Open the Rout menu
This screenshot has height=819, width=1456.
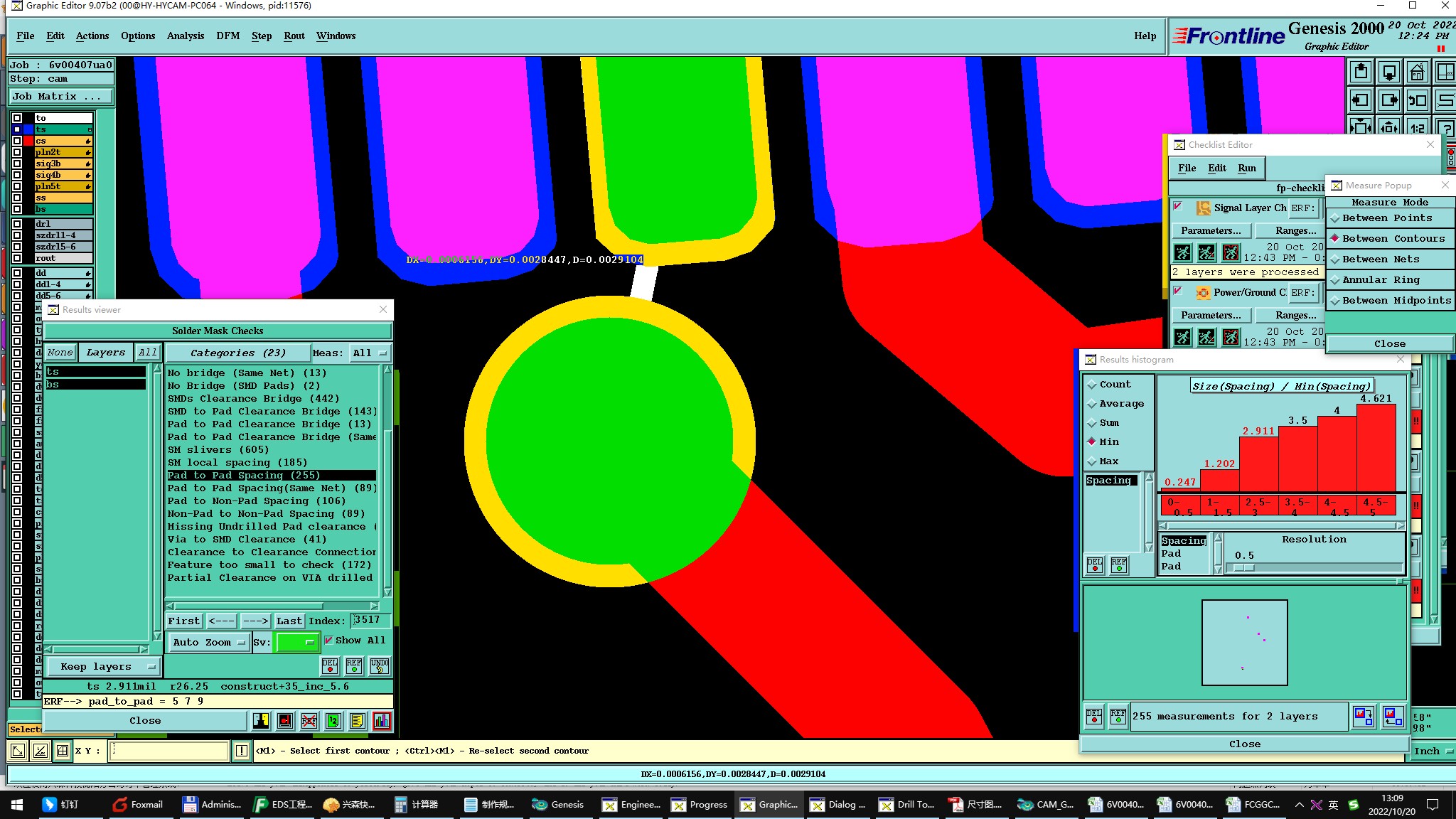coord(294,36)
